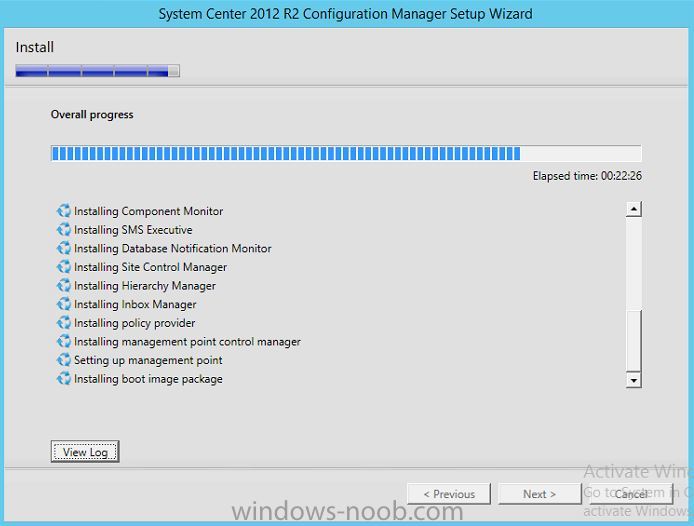Select the Installing Database Notification Monitor text

click(173, 248)
